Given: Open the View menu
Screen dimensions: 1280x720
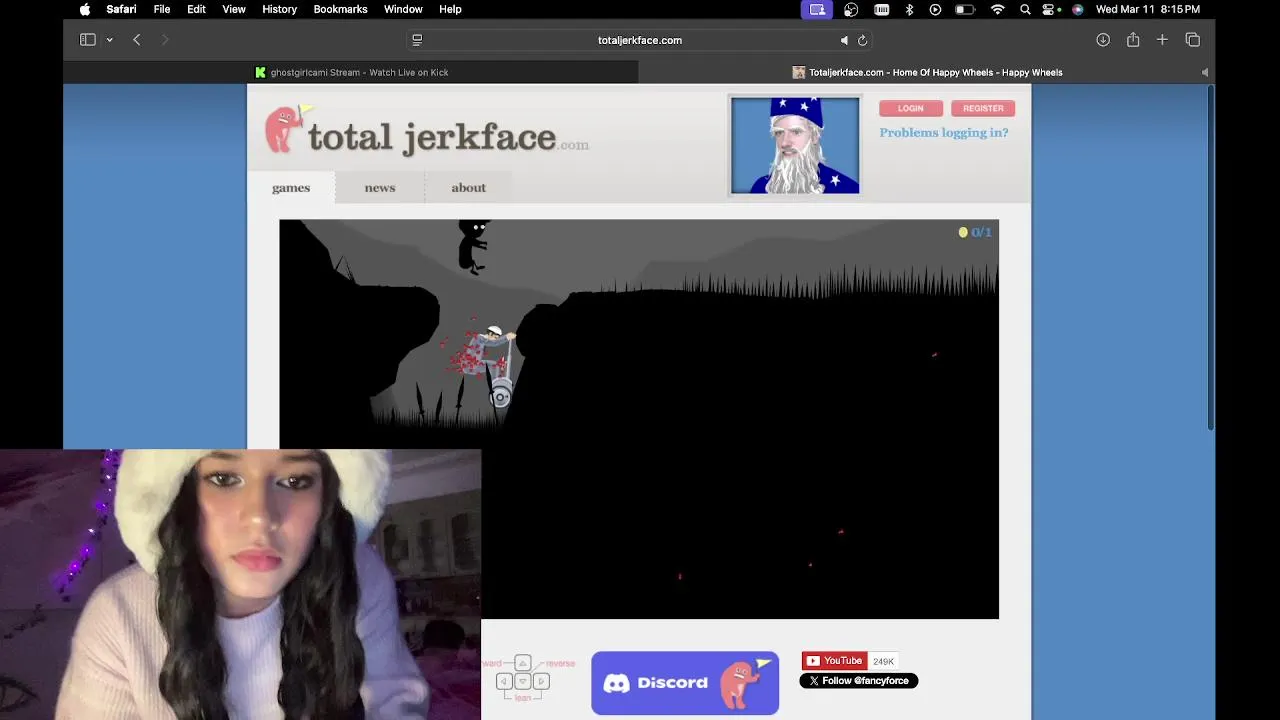Looking at the screenshot, I should (x=234, y=9).
